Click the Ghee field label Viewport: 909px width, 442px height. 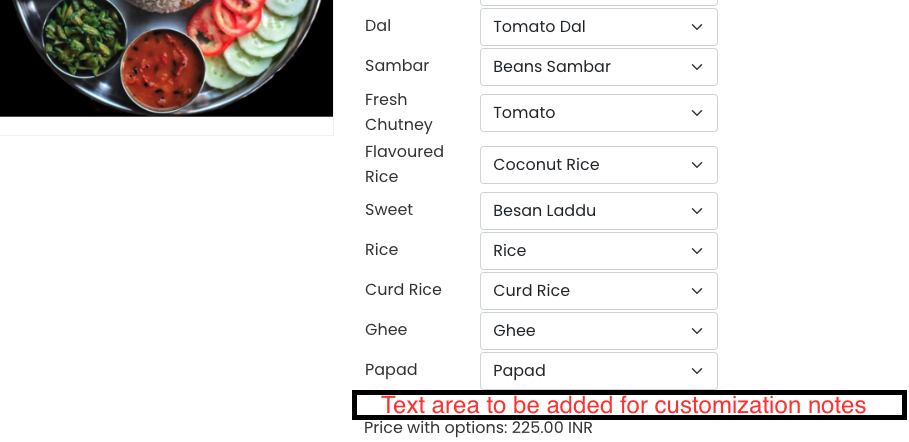[x=386, y=330]
